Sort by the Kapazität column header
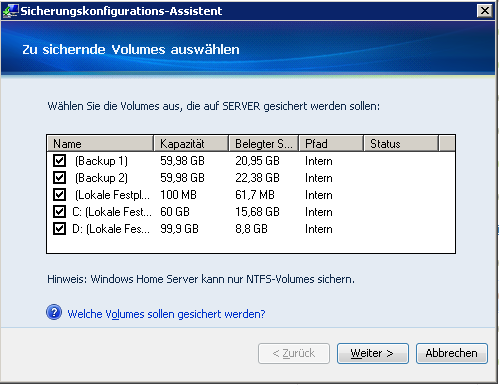The height and width of the screenshot is (385, 499). (x=191, y=144)
